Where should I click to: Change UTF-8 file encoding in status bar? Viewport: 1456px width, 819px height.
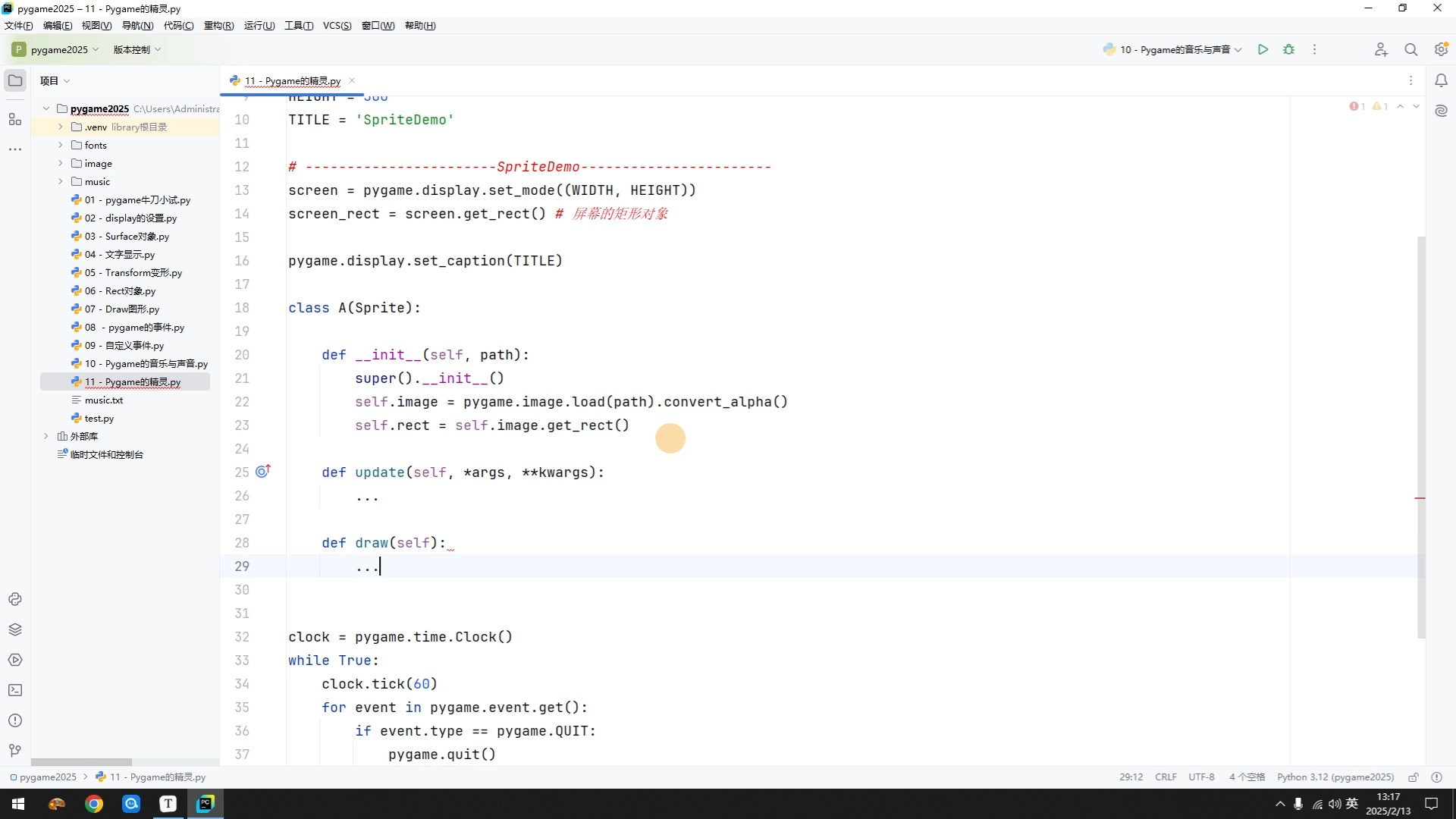click(1201, 777)
